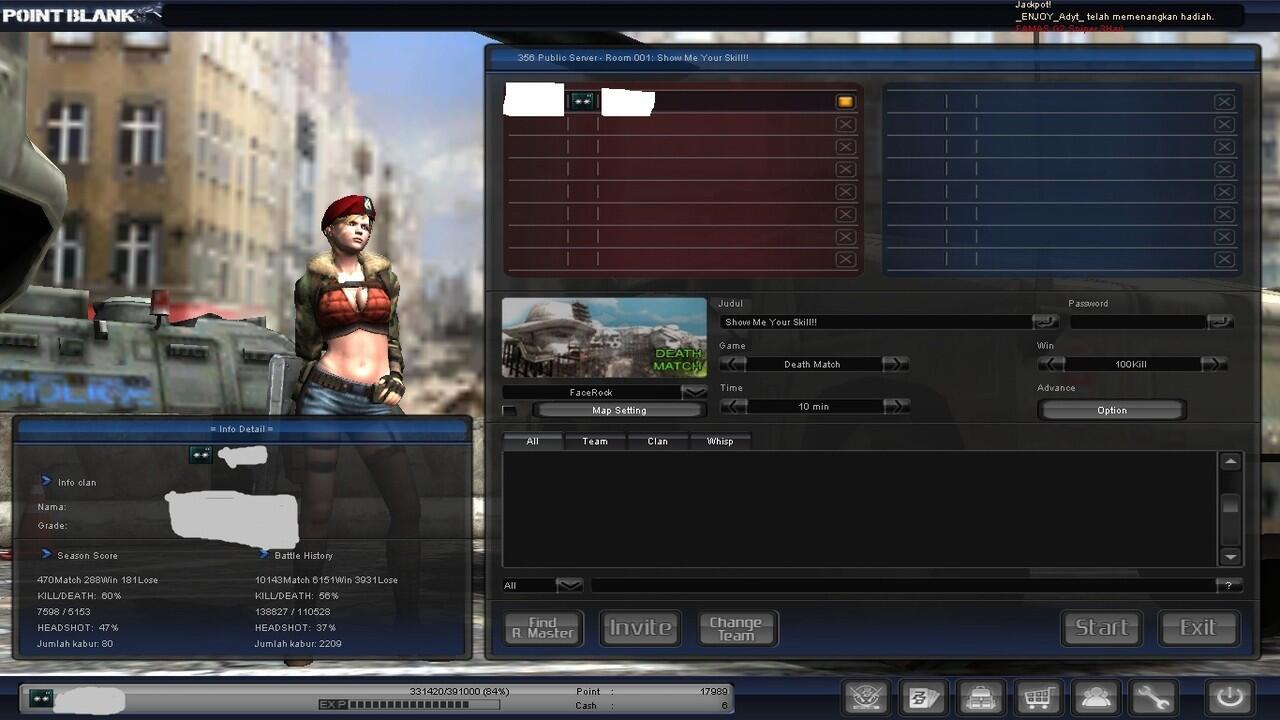Click the Change Team button
The height and width of the screenshot is (720, 1280).
737,628
